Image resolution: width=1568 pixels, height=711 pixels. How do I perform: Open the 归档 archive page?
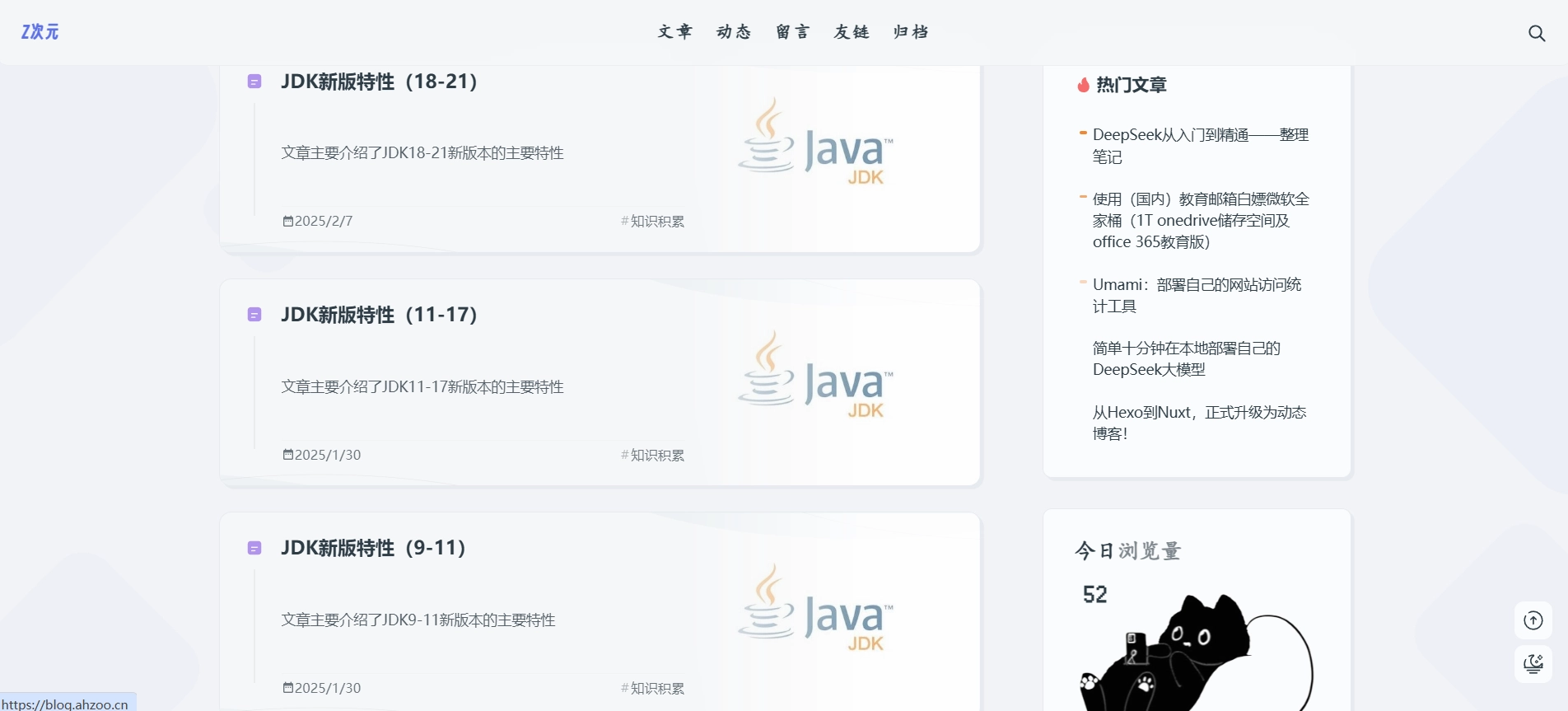tap(911, 32)
